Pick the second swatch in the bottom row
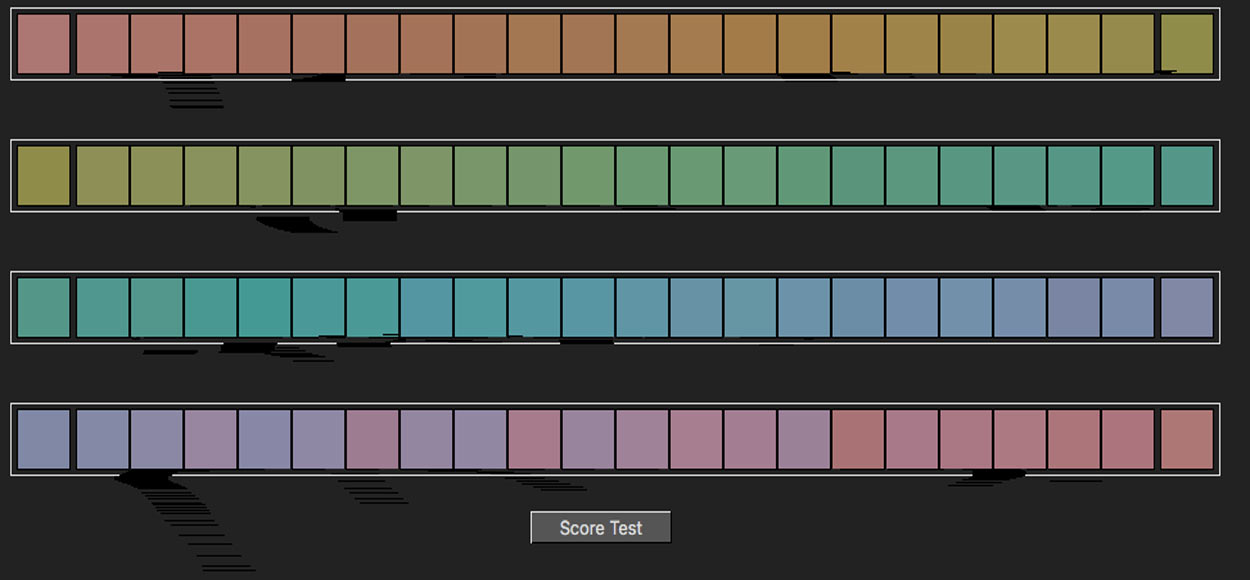 pyautogui.click(x=103, y=440)
